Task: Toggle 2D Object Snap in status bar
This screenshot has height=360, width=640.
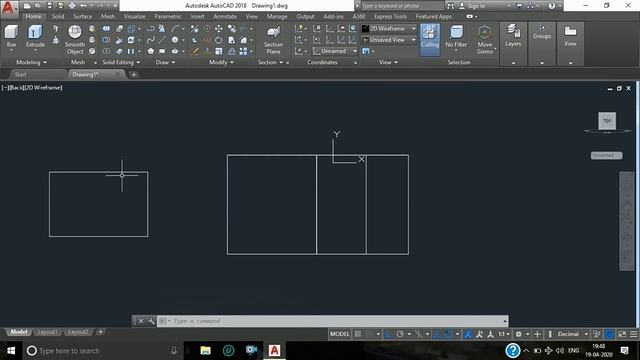Action: click(x=449, y=334)
